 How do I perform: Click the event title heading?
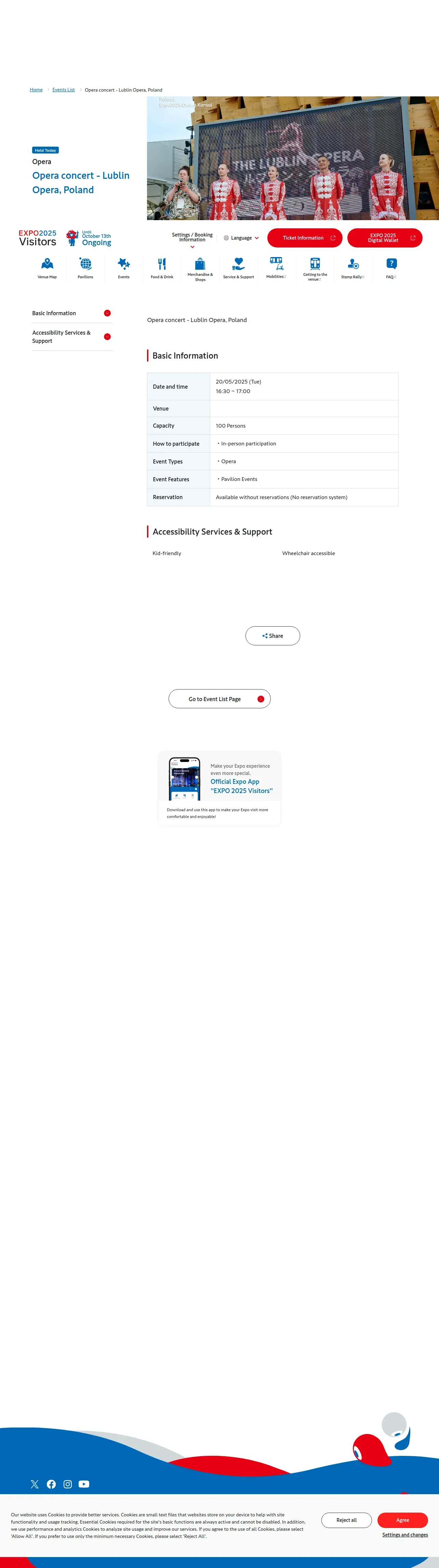pos(80,183)
